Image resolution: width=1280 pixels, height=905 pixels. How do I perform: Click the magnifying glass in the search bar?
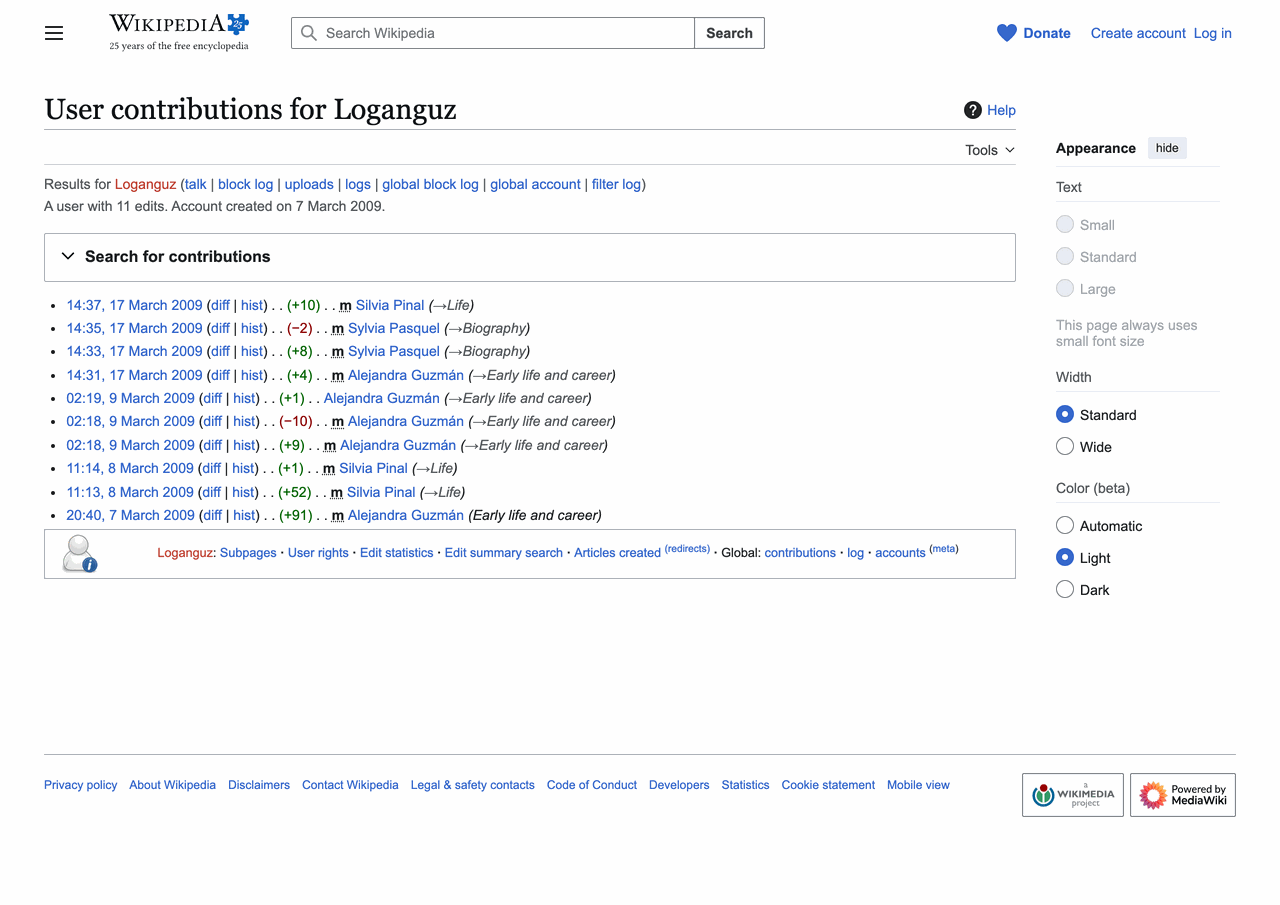pos(308,33)
